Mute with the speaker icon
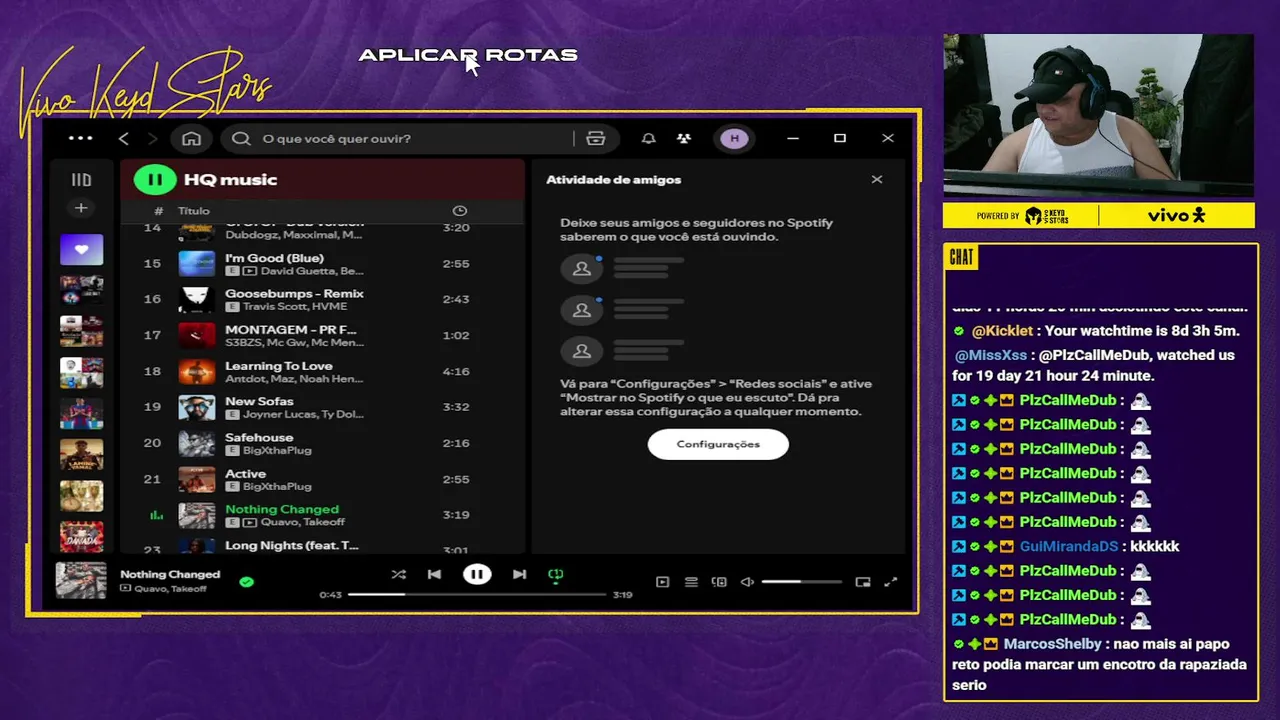Screen dimensions: 1280x720 [747, 582]
